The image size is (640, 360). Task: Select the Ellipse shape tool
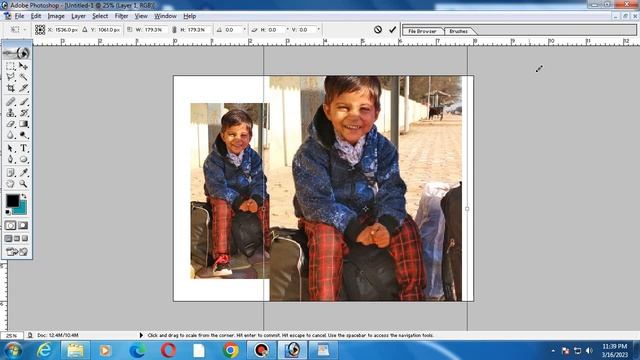coord(23,160)
